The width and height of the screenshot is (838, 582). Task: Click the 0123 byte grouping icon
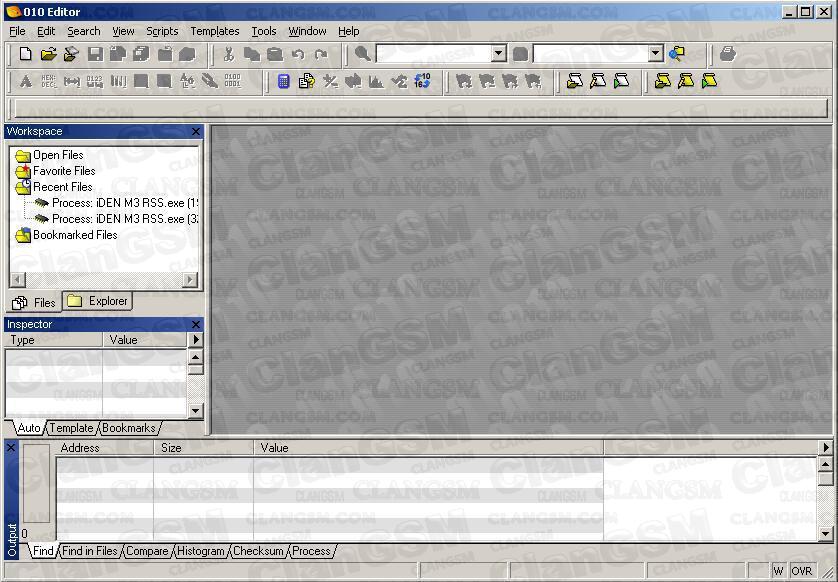95,81
